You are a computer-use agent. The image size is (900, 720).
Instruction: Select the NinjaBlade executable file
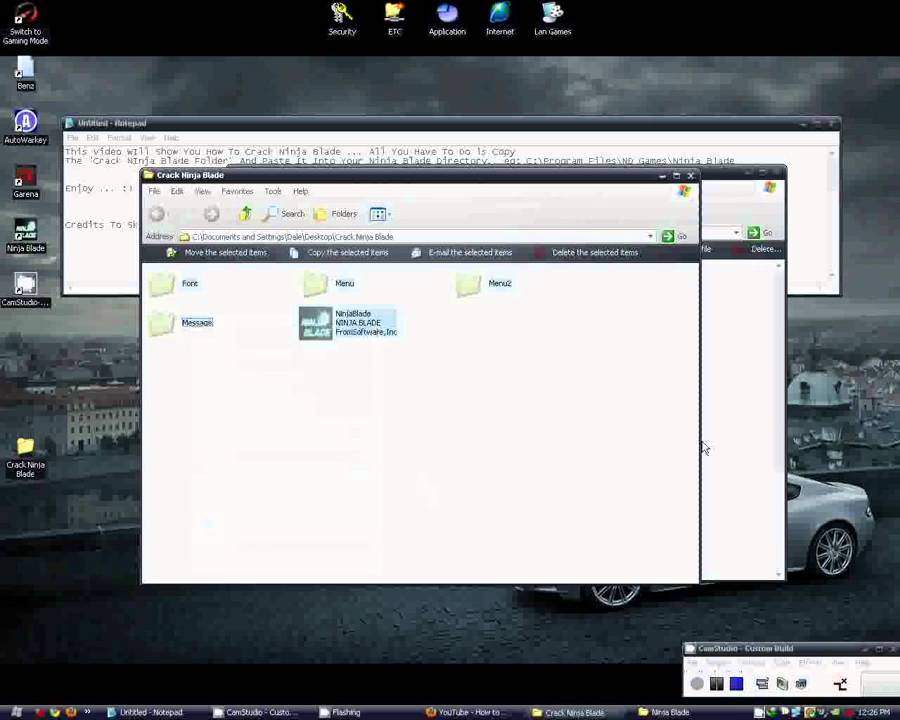348,323
